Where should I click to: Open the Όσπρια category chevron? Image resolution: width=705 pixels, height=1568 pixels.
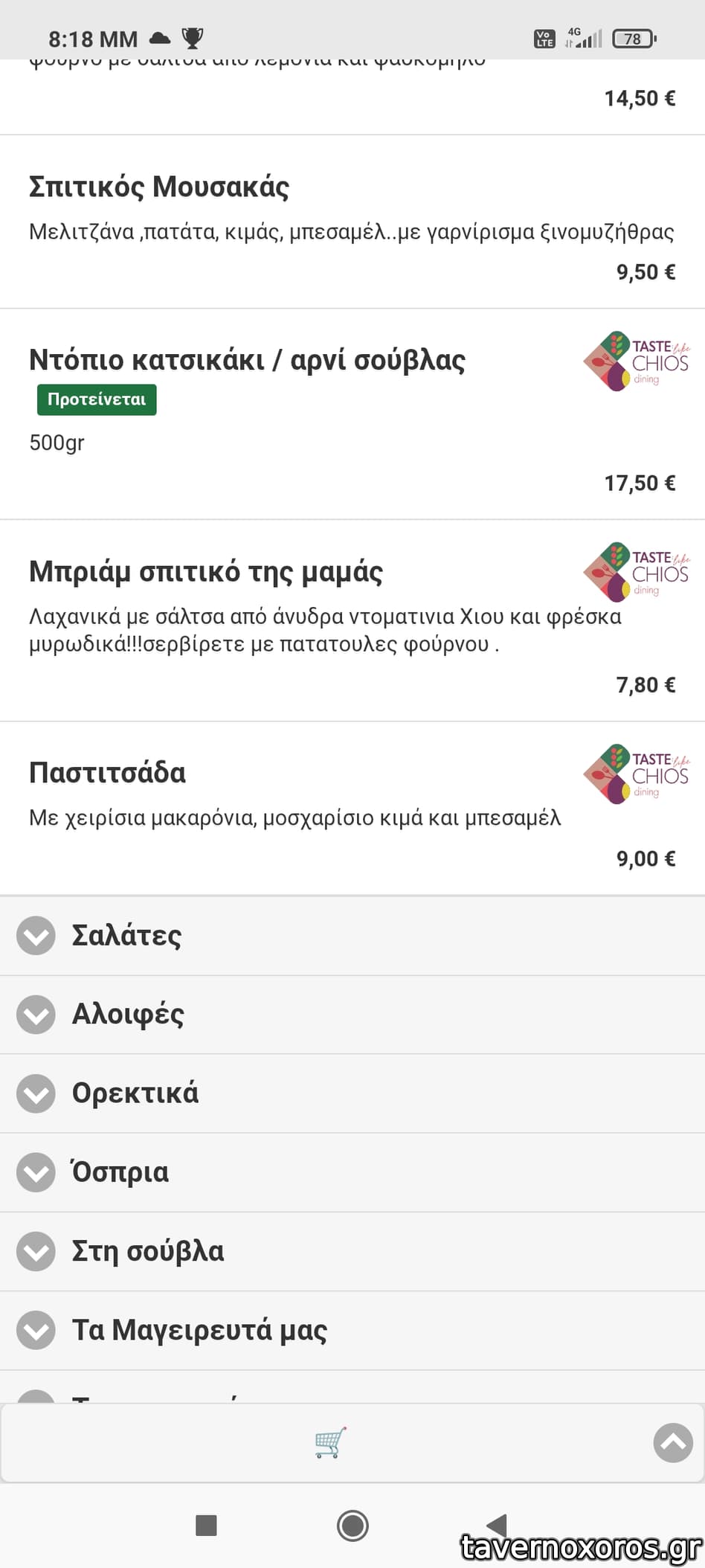36,1172
